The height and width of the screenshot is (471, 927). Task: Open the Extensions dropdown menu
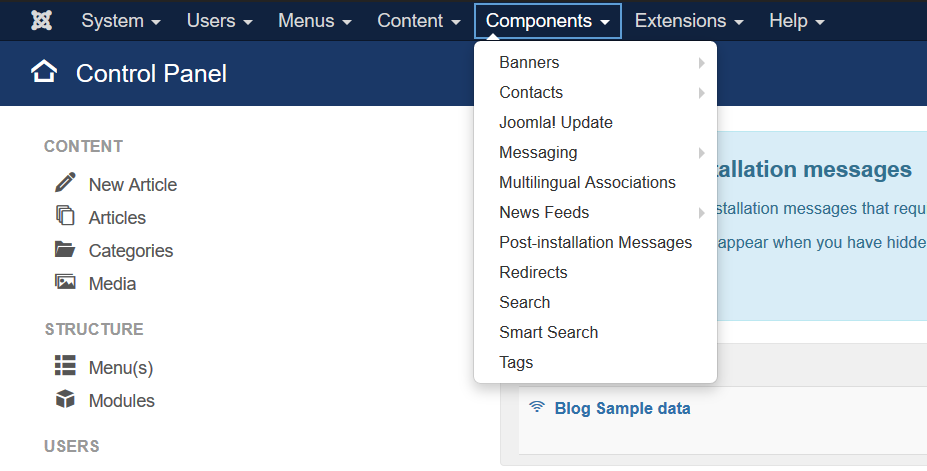pos(689,21)
